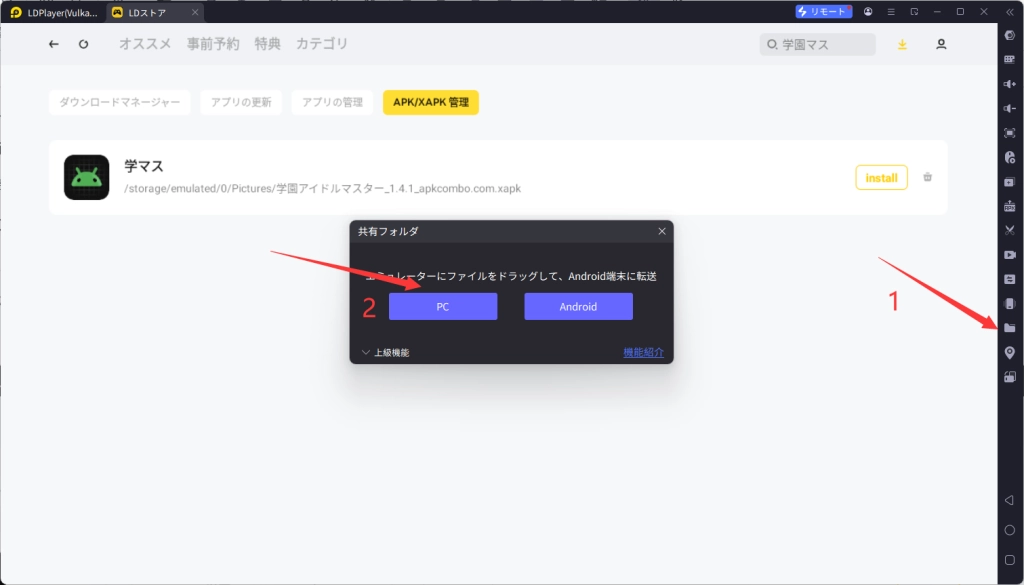Open the account avatar icon in title bar
The image size is (1024, 585).
pyautogui.click(x=868, y=12)
